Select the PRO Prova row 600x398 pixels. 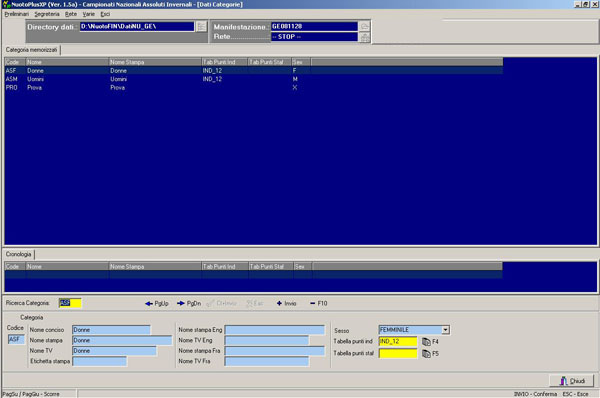coord(254,88)
